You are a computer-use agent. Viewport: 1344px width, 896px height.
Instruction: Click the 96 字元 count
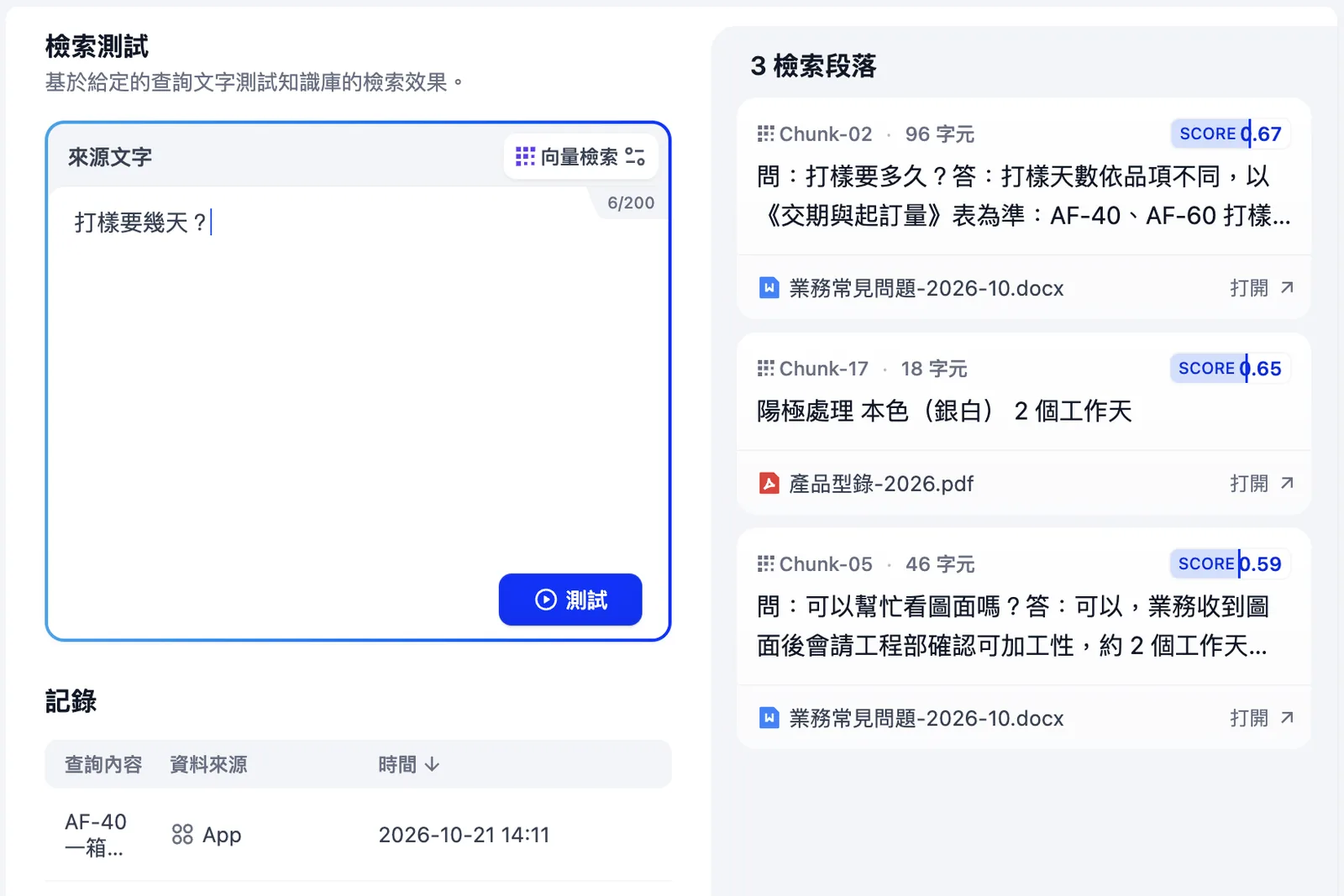coord(940,134)
